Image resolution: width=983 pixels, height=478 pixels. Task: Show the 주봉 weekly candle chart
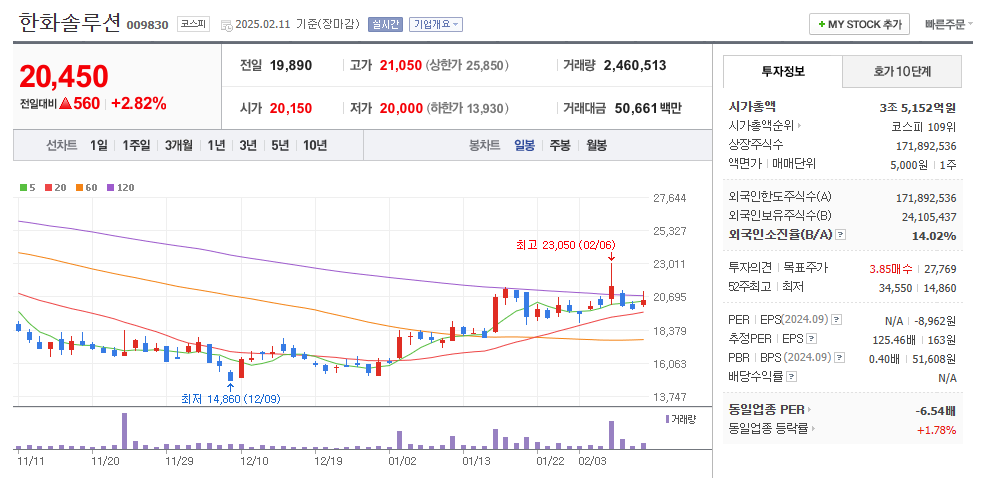click(560, 146)
